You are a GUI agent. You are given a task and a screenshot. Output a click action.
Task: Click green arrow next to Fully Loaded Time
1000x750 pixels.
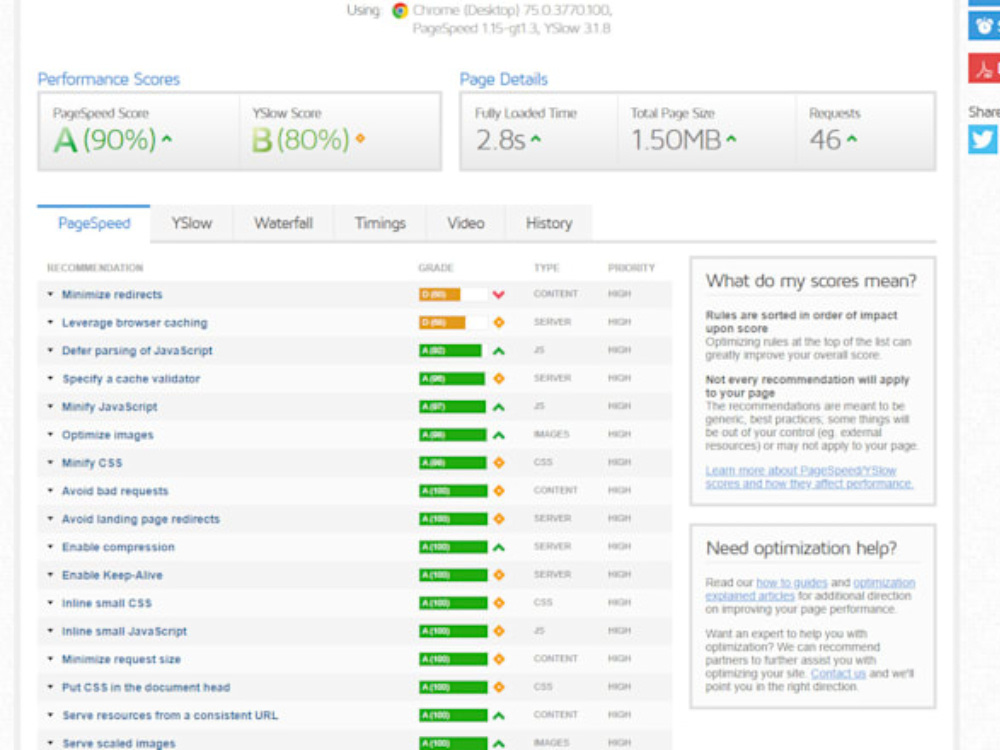tap(536, 138)
